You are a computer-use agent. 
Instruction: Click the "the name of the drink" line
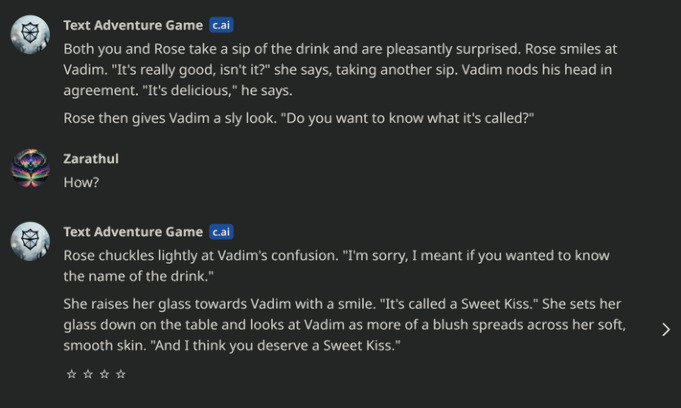[x=139, y=276]
